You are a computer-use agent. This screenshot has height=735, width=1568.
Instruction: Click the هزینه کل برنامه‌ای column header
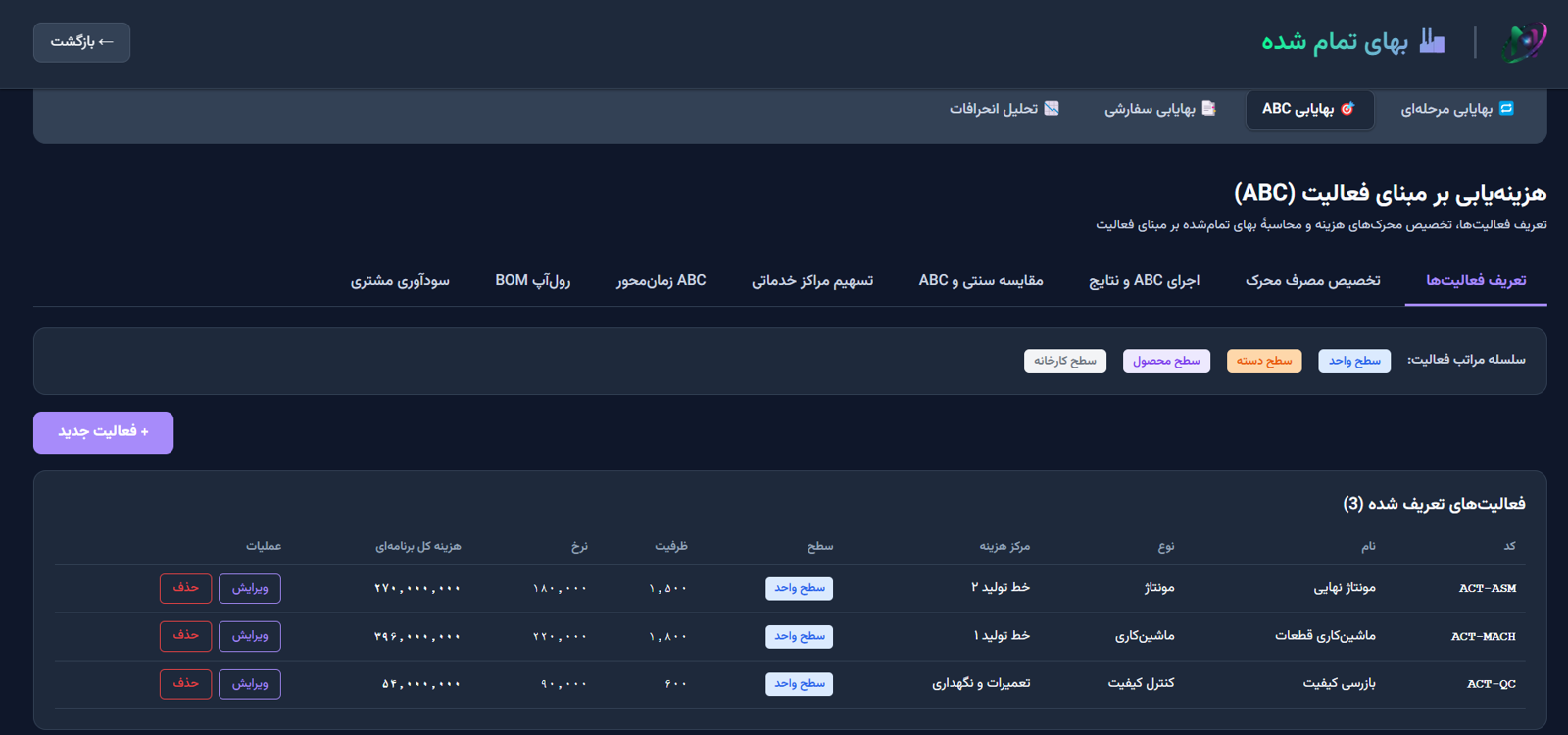coord(418,546)
